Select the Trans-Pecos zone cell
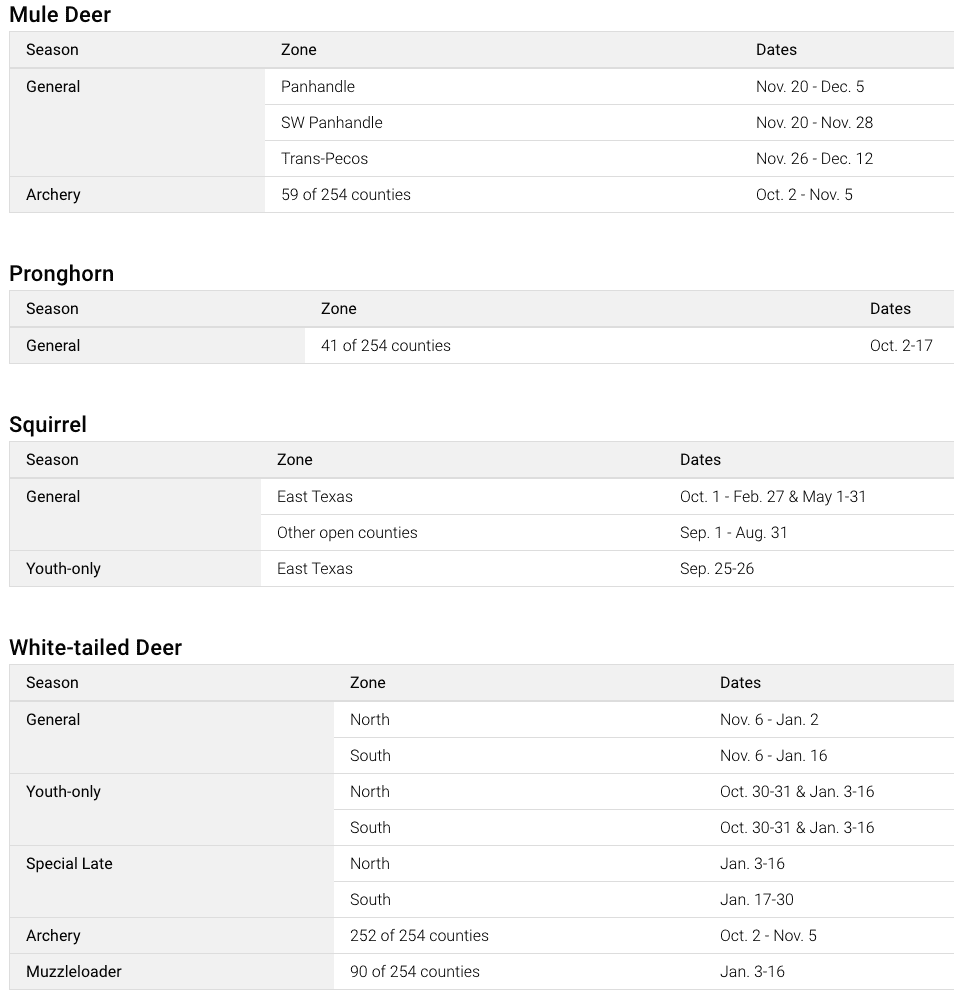Viewport: 954px width, 1000px height. point(325,159)
